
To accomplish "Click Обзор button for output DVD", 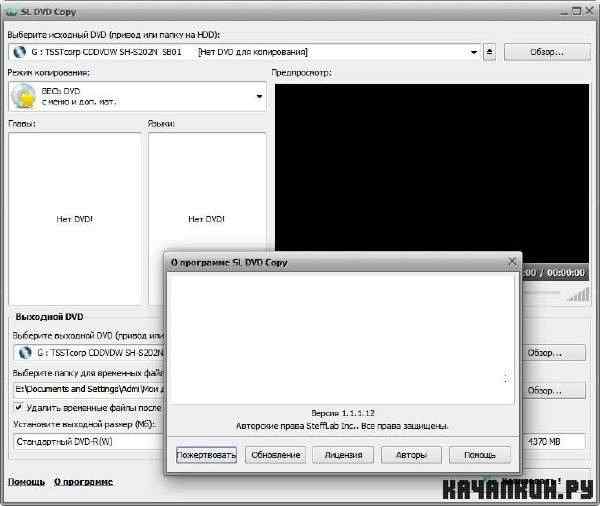I will (x=553, y=353).
